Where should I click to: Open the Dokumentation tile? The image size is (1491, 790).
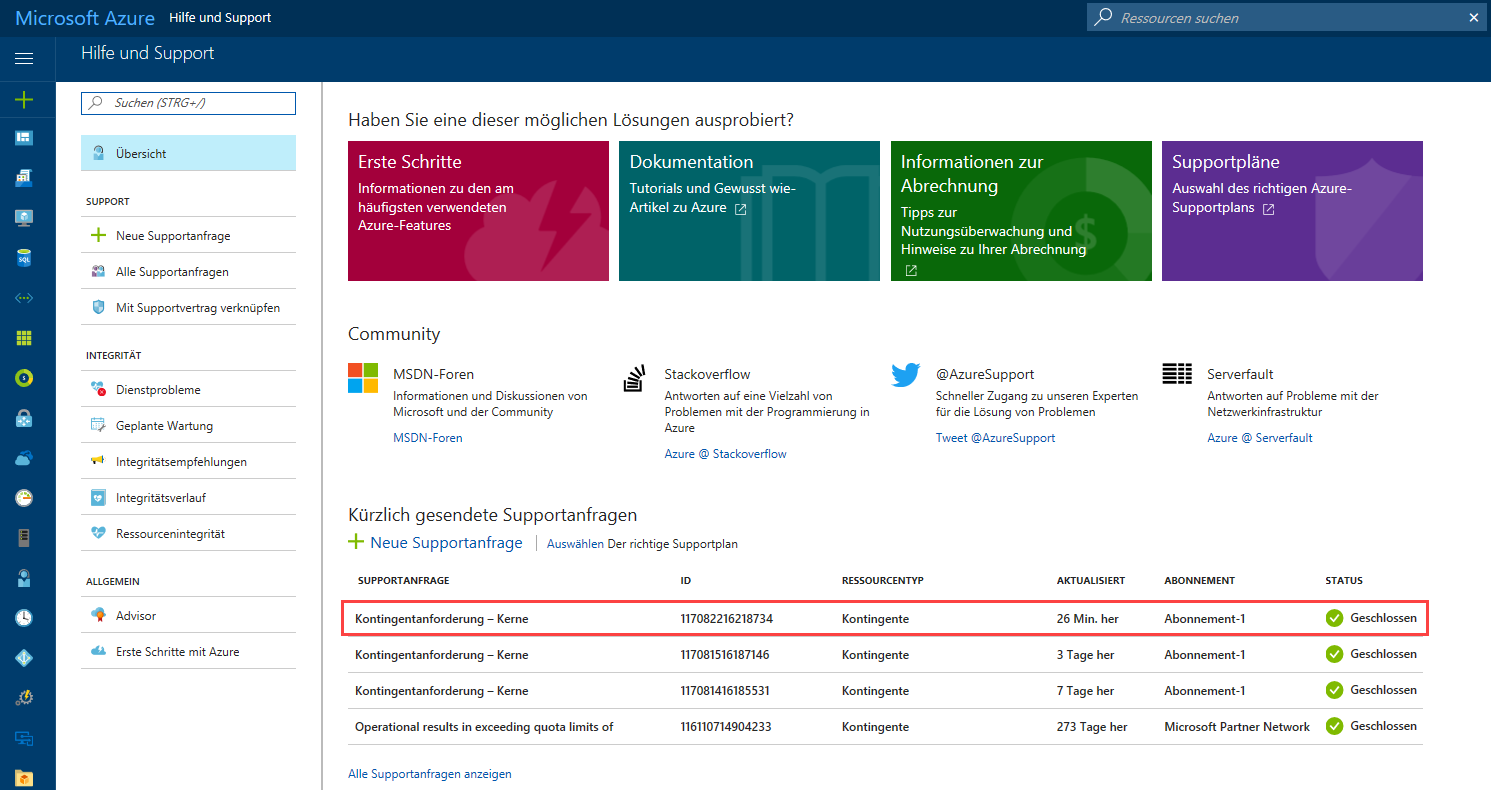pos(749,211)
